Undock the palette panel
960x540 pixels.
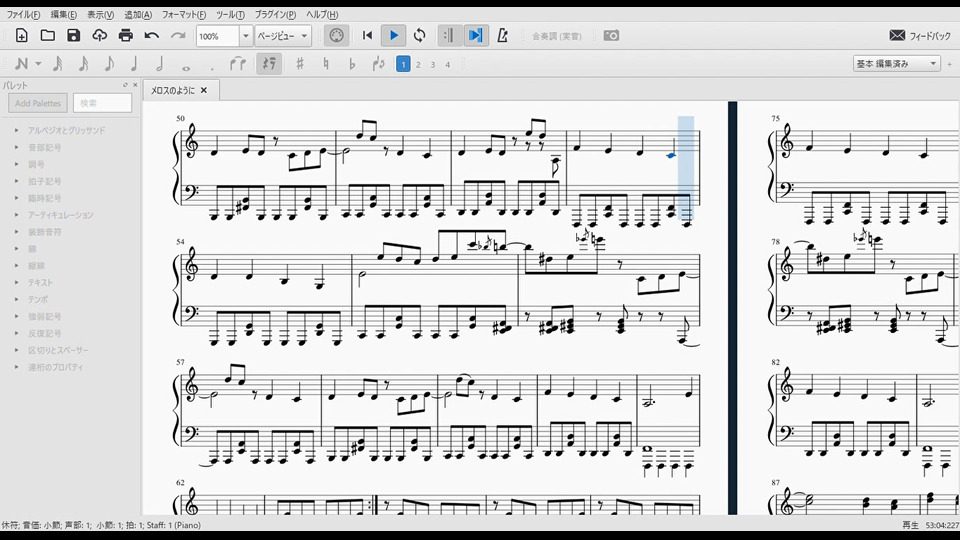pos(126,85)
